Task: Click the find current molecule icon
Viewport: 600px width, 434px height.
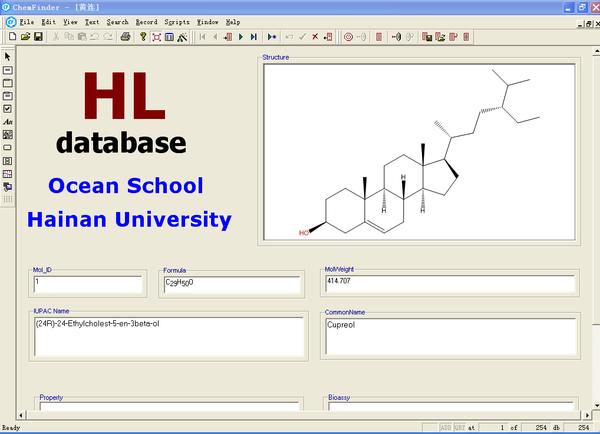Action: pos(396,37)
